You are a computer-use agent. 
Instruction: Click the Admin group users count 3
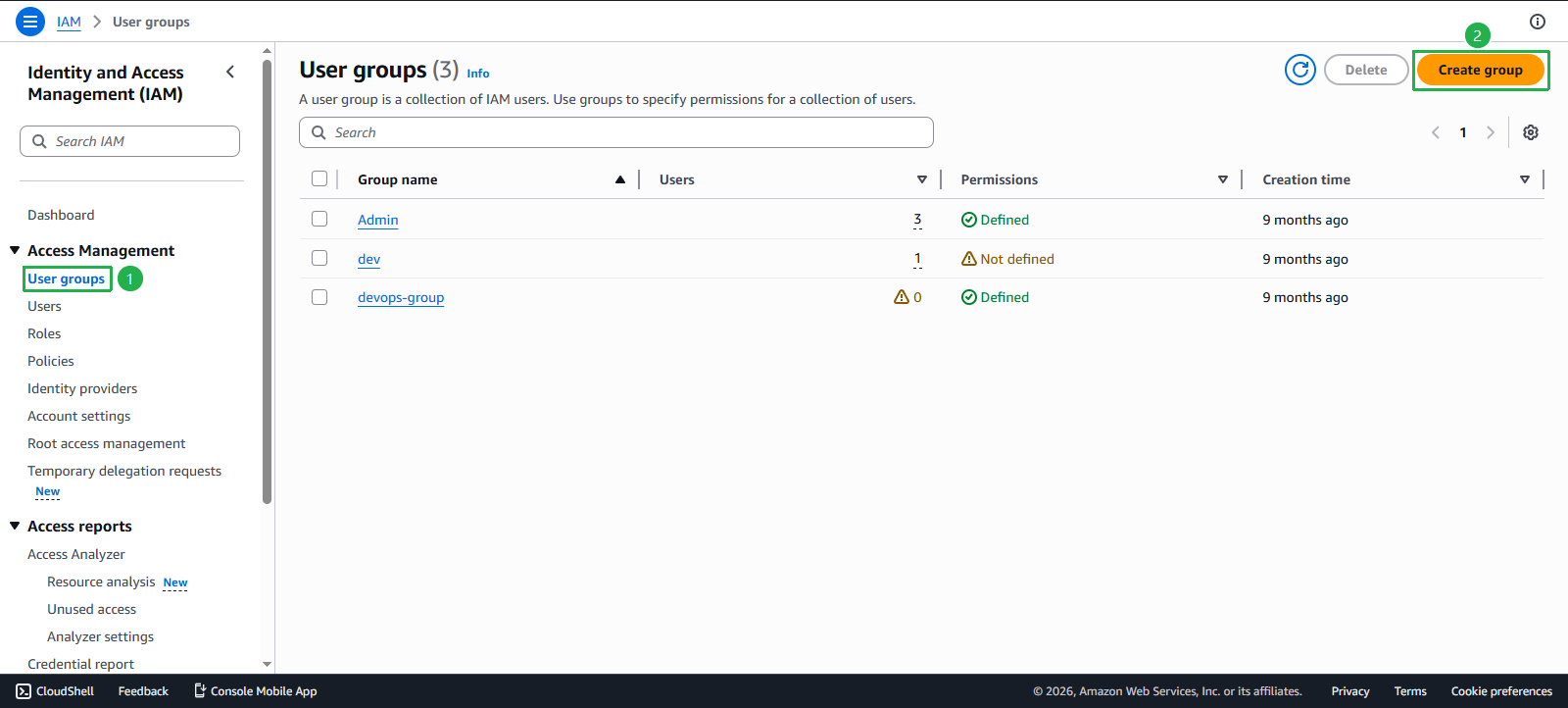[917, 220]
